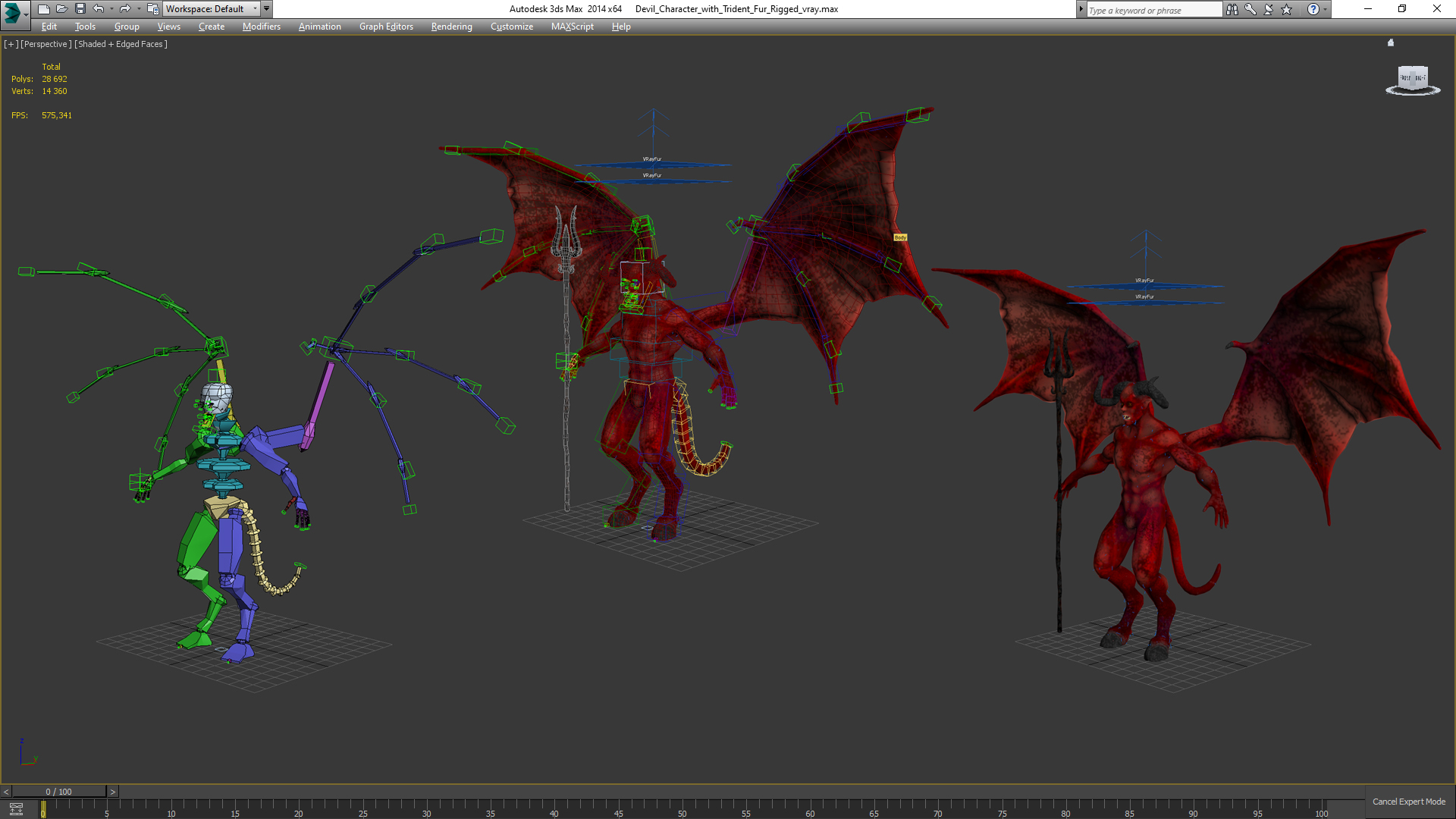Click Cancel Expert Mode button
Screen dimensions: 1456x819
click(1408, 802)
